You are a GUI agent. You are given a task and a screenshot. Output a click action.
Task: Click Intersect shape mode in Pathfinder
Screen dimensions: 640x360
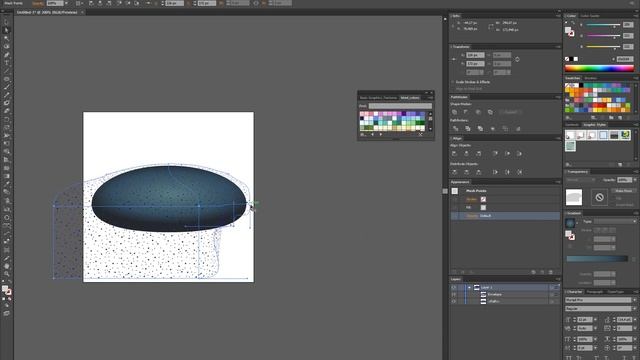click(478, 112)
